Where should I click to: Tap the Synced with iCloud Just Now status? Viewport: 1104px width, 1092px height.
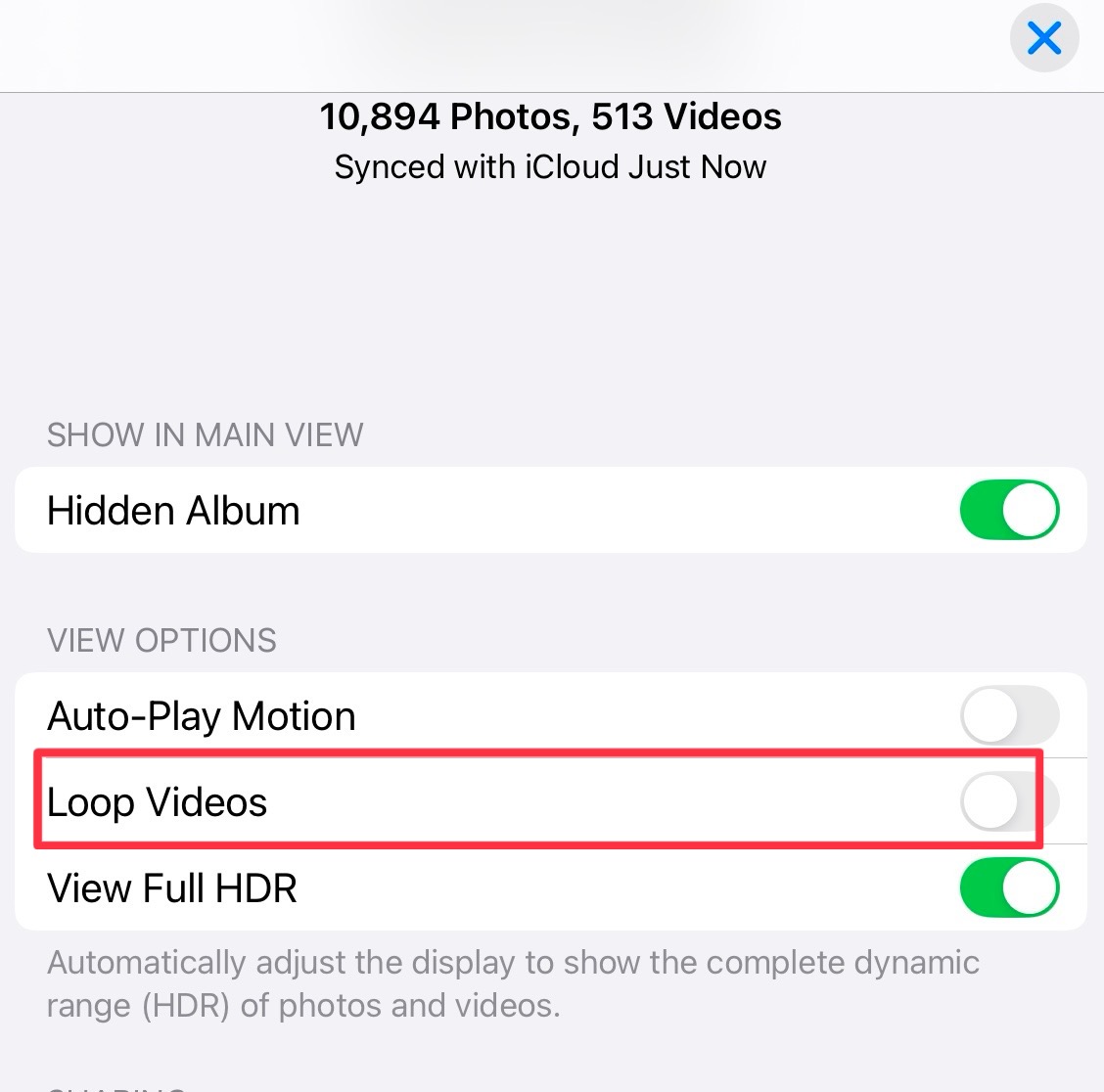pos(551,167)
